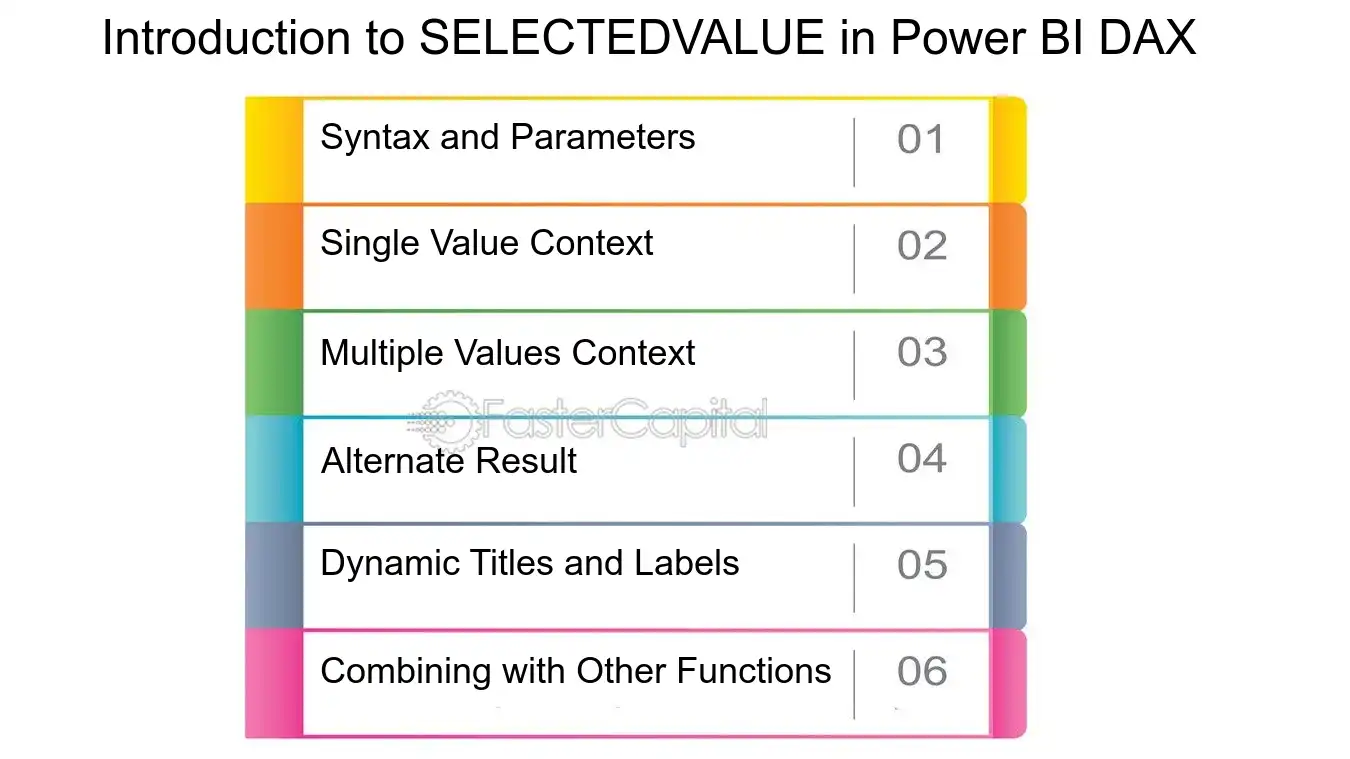Click the number 02 label
This screenshot has width=1350, height=759.
click(x=921, y=246)
